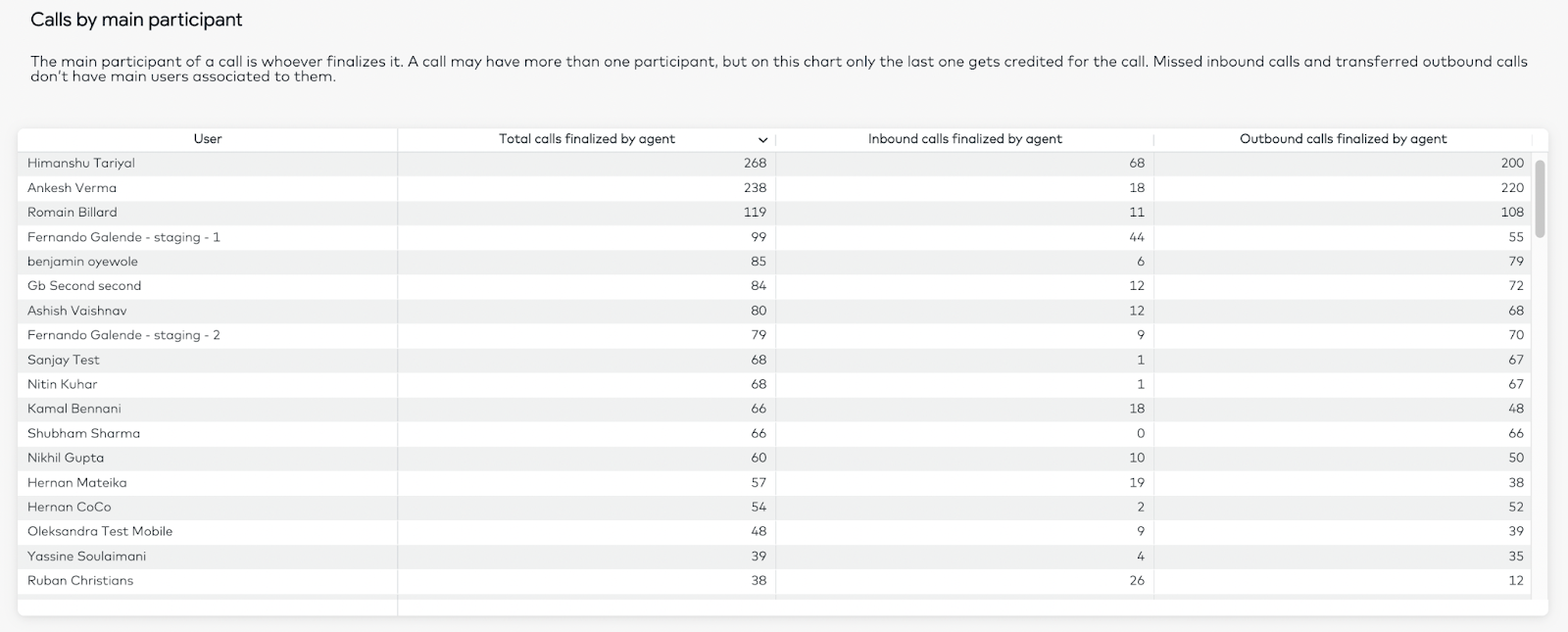Sort by Inbound calls finalized by agent header

tap(964, 139)
